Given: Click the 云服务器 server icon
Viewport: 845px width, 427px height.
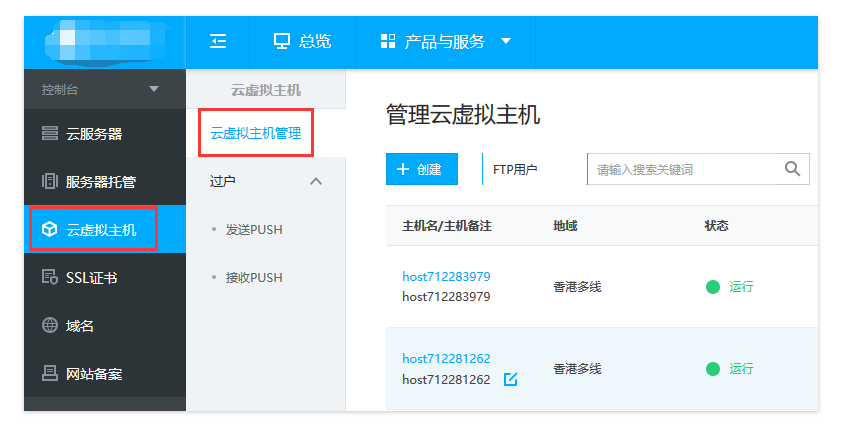Looking at the screenshot, I should point(49,133).
